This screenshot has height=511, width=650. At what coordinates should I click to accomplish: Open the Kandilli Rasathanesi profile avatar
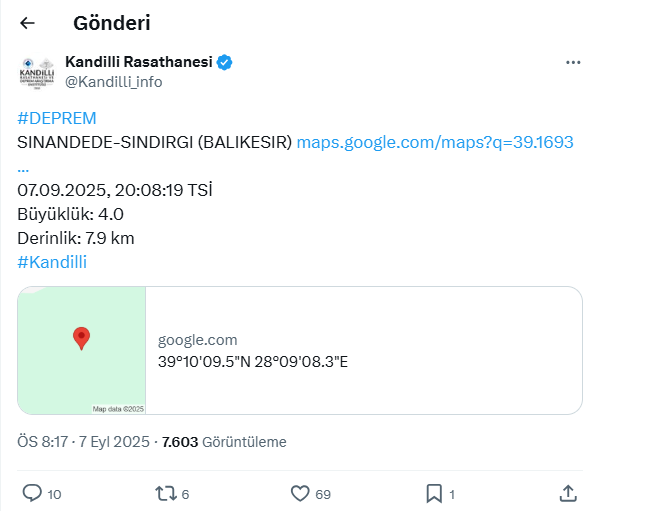pos(37,72)
